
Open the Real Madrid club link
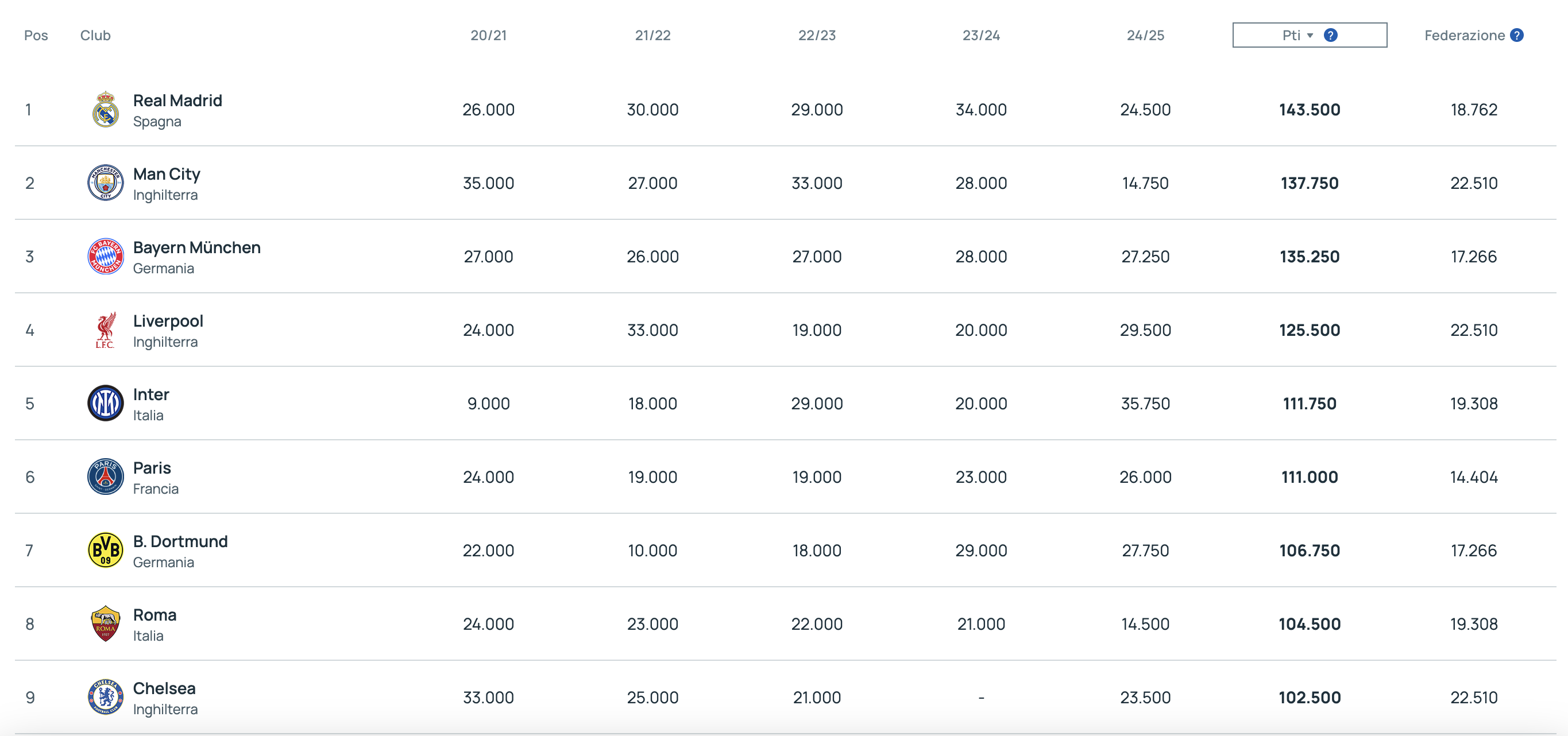[x=177, y=100]
